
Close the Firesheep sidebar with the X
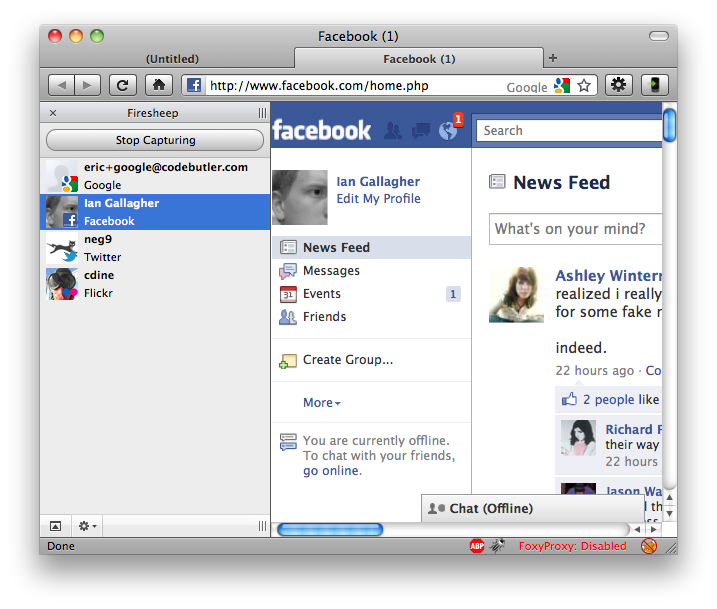[x=53, y=113]
